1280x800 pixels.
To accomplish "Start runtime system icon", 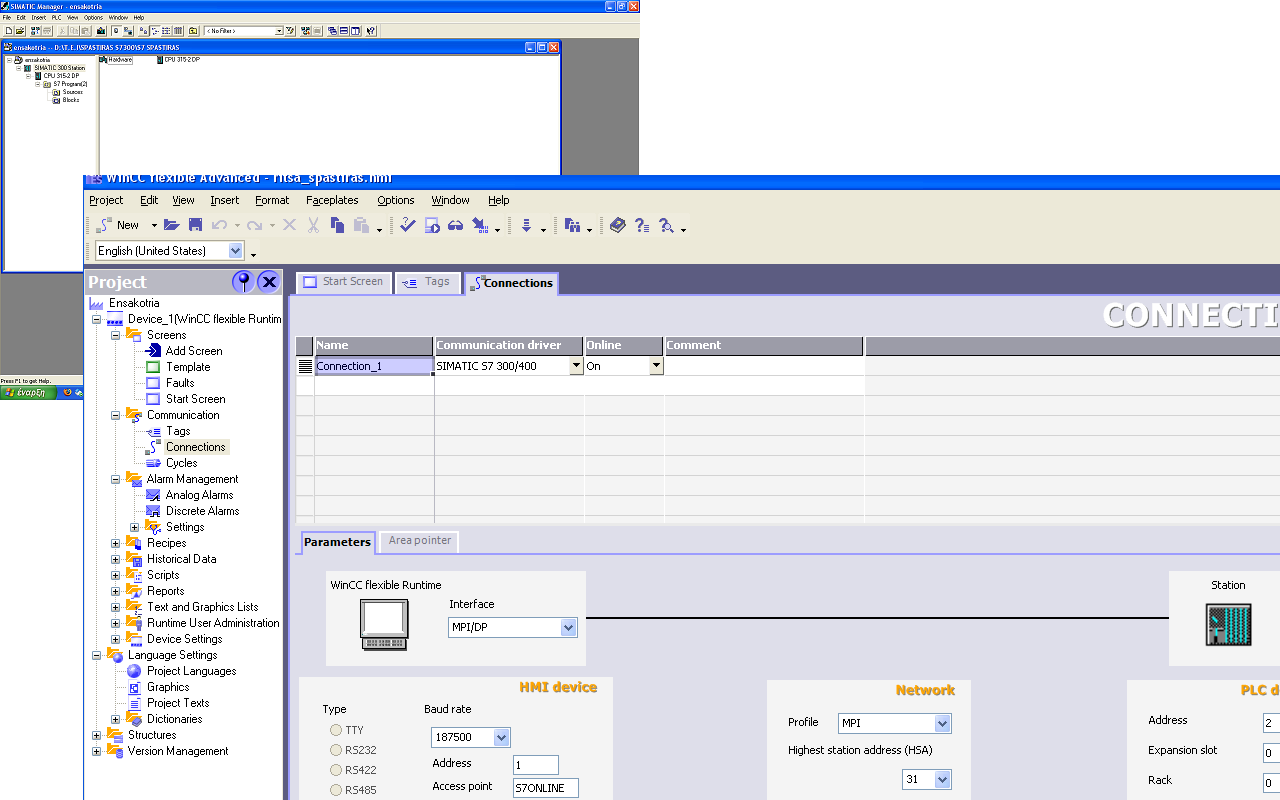I will coord(432,225).
